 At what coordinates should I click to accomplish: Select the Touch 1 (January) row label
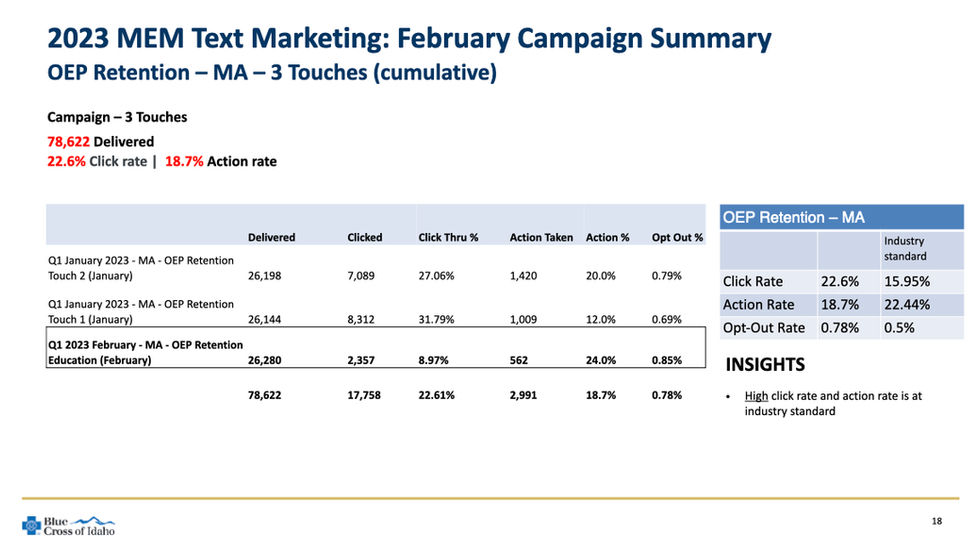(x=141, y=312)
